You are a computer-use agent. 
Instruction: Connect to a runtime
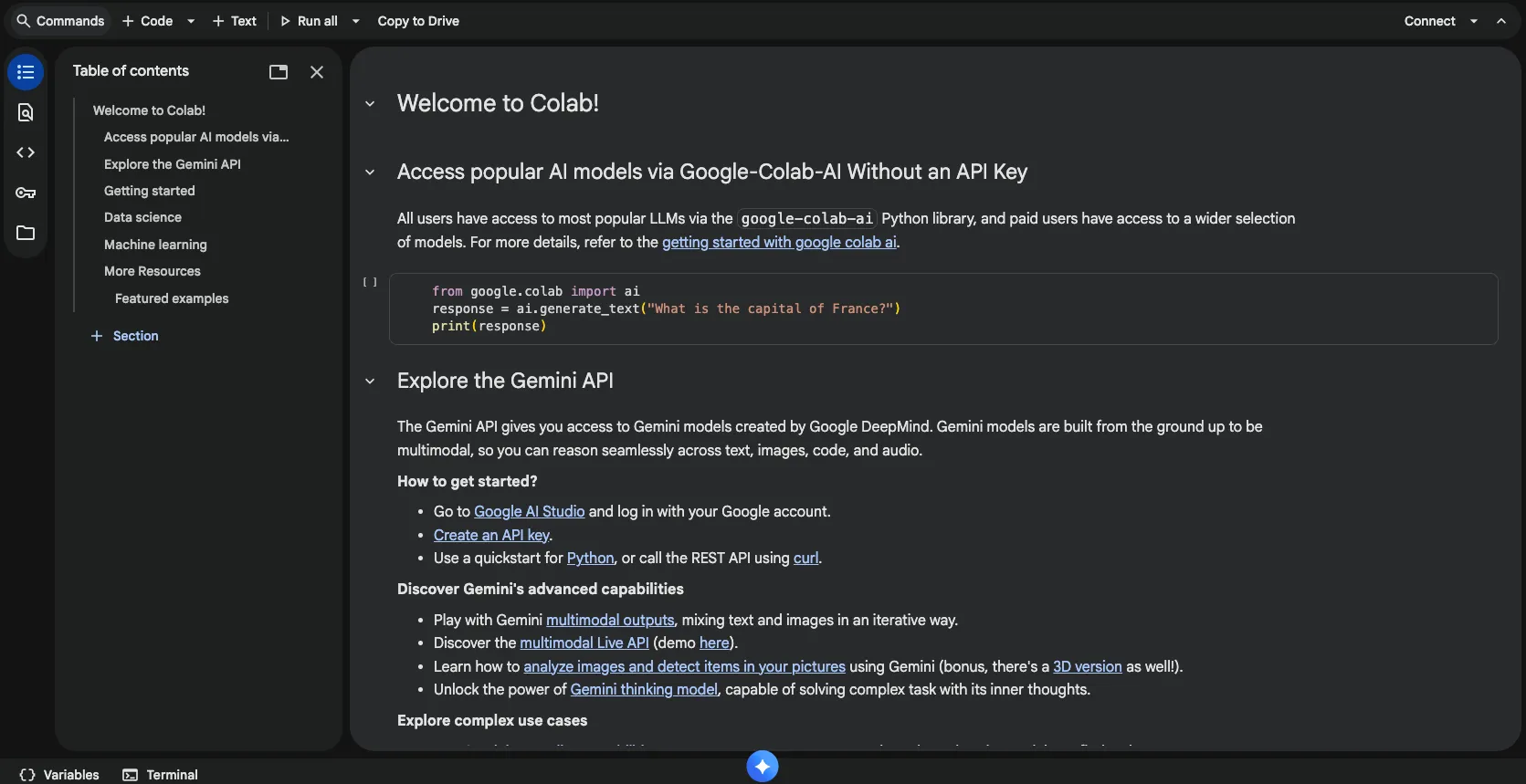click(1429, 21)
